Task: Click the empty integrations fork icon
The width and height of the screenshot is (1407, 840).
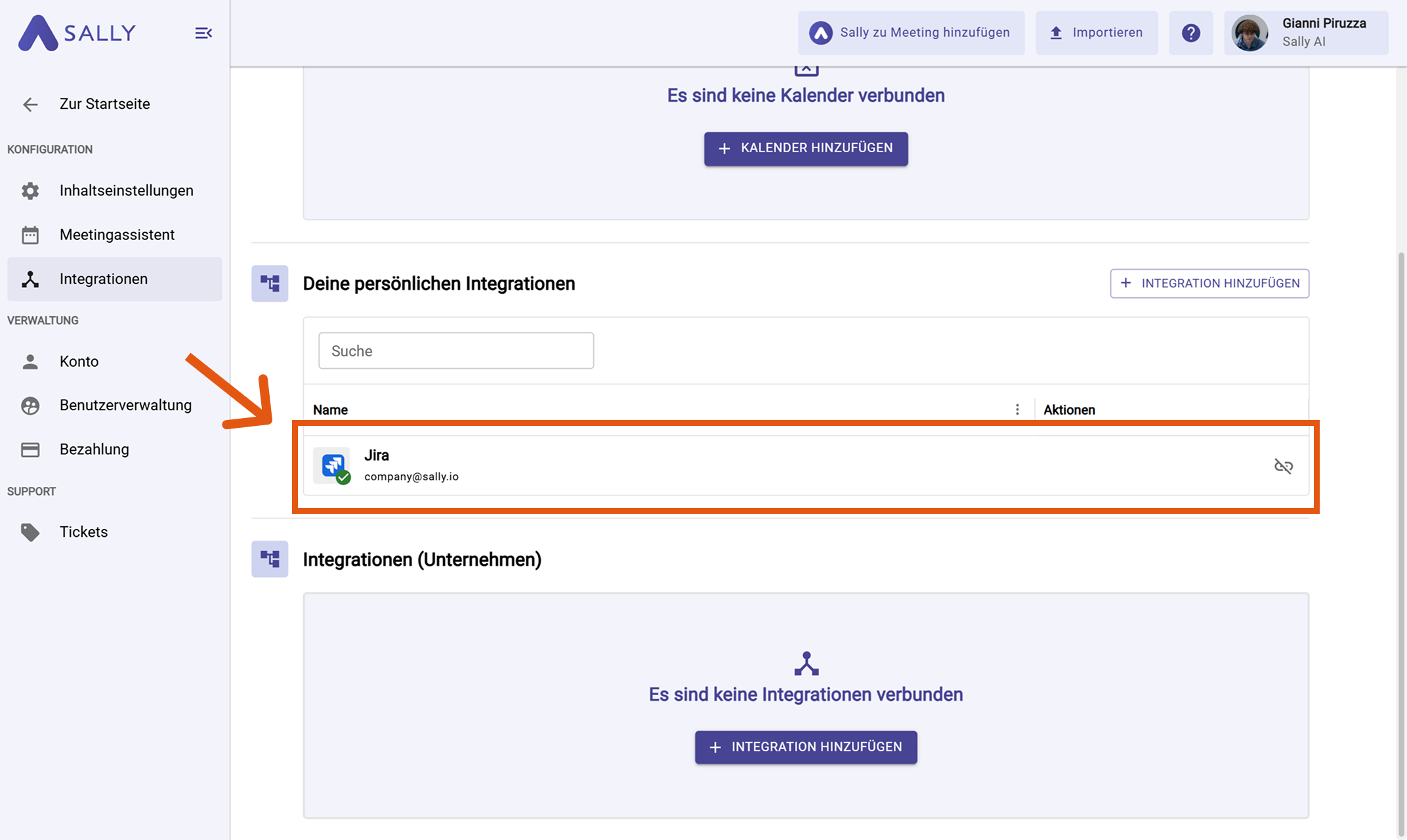Action: pyautogui.click(x=807, y=663)
